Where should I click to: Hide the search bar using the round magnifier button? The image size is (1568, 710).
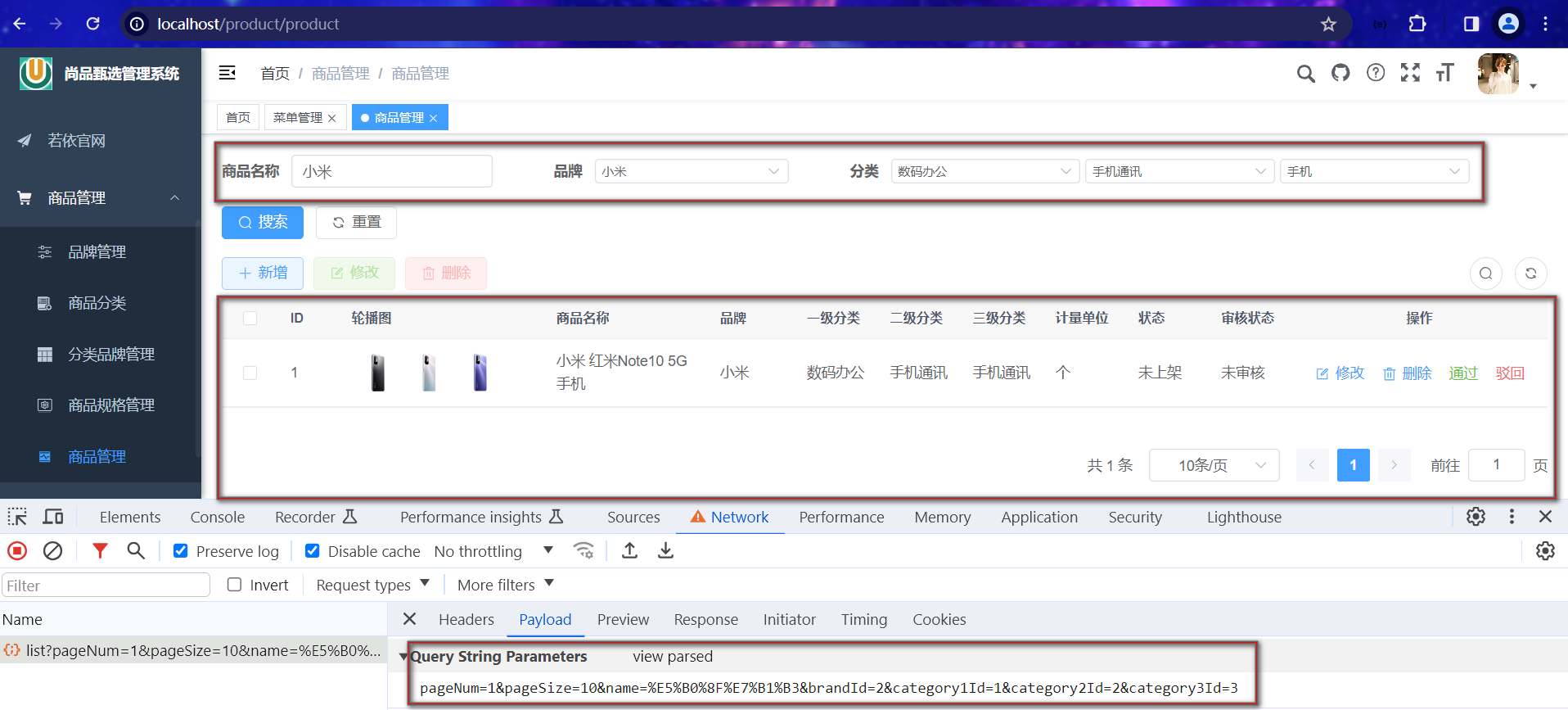[x=1486, y=274]
